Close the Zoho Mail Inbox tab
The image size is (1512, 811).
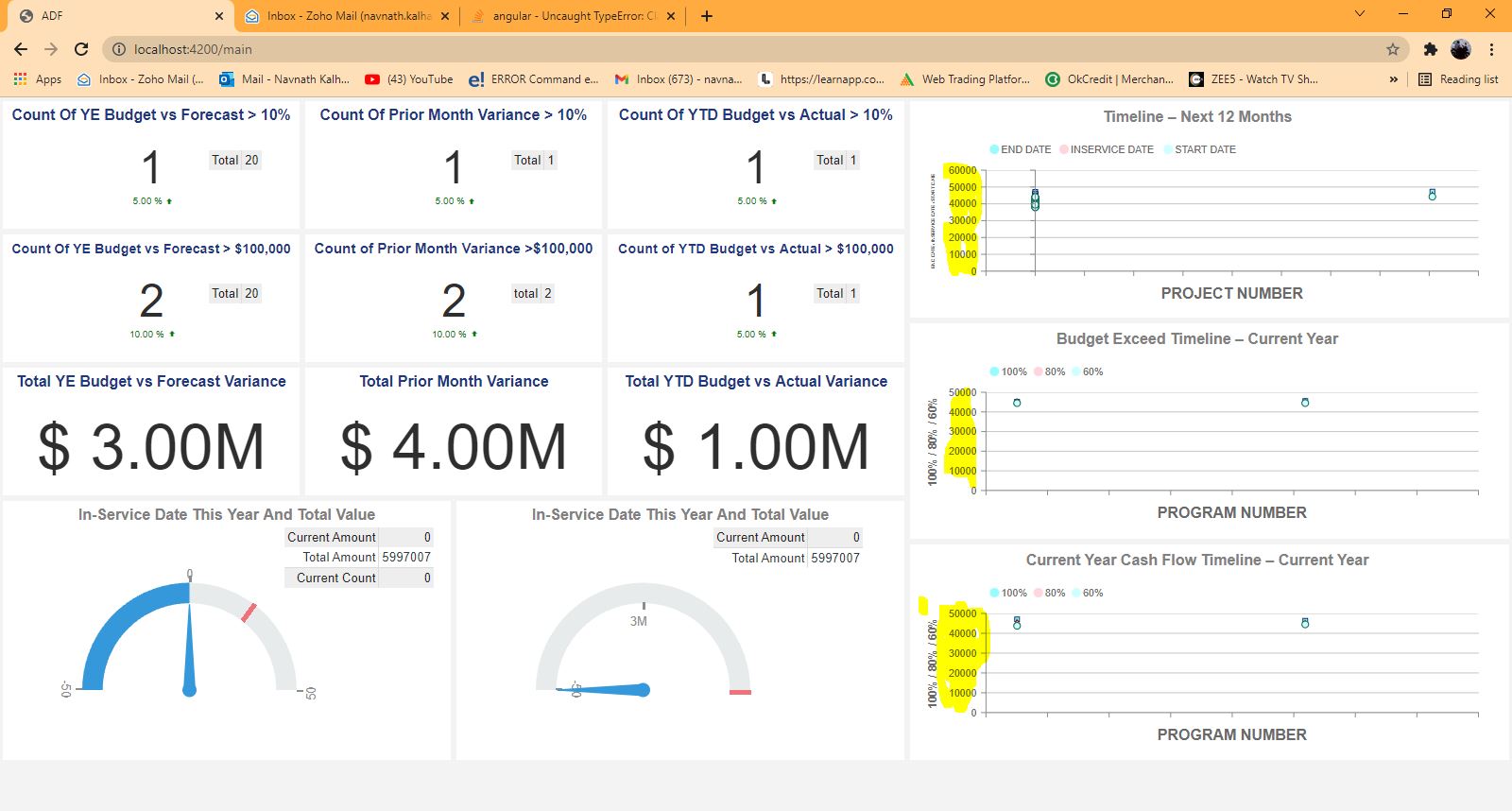click(x=445, y=16)
